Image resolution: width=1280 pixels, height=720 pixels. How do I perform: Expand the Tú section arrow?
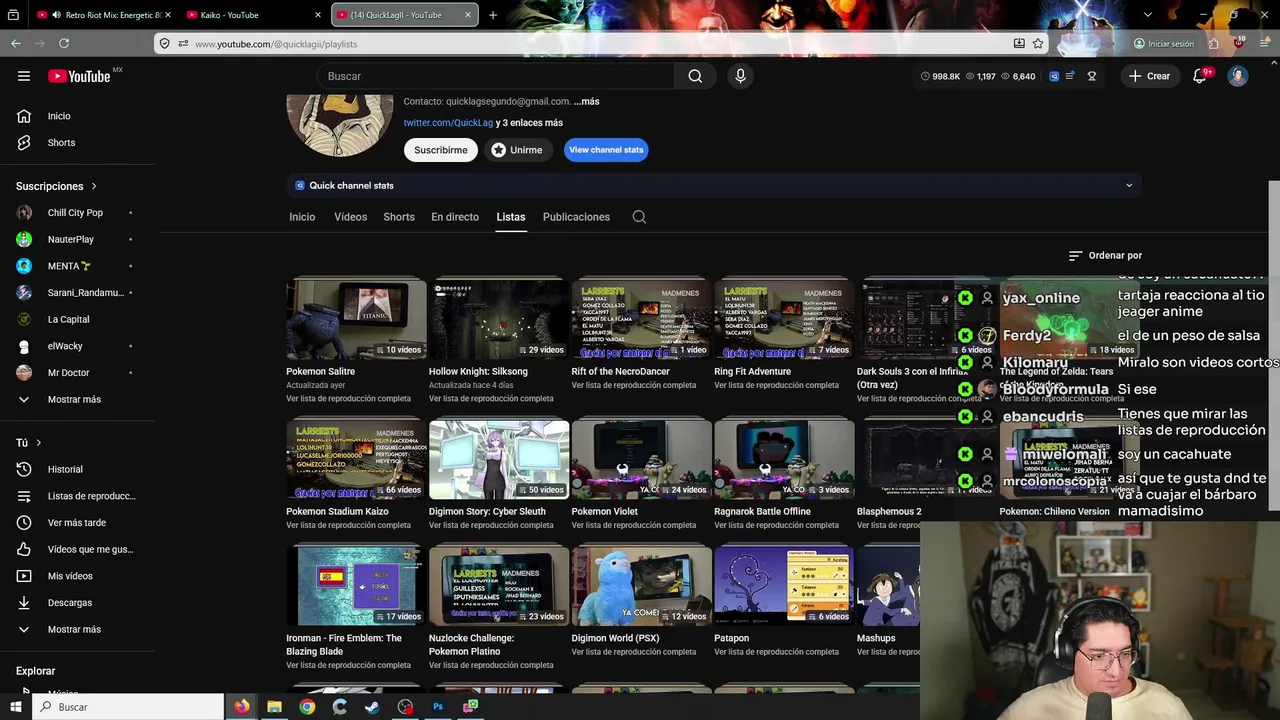click(x=39, y=442)
